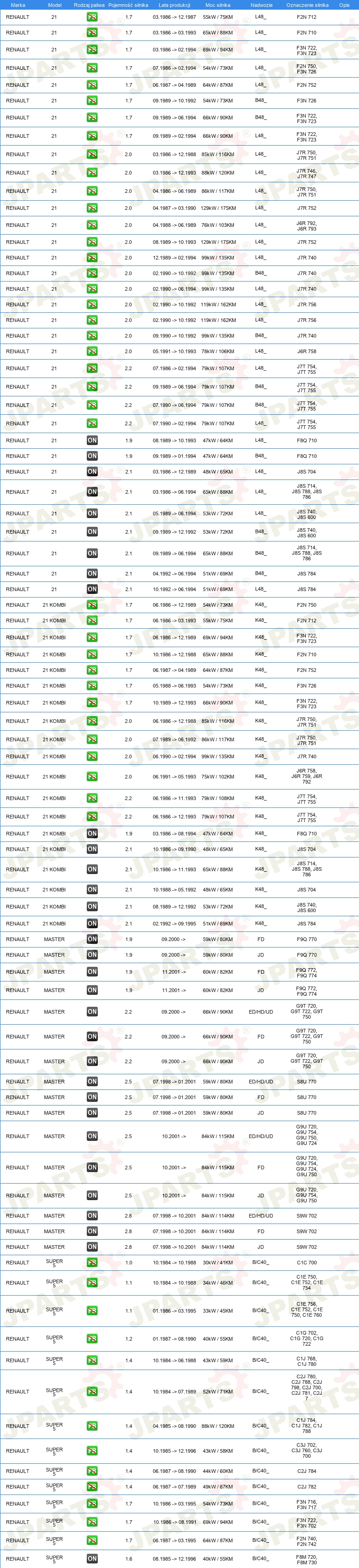The width and height of the screenshot is (359, 1568).
Task: Click the Oznaczenie silnika column header
Action: 307,5
